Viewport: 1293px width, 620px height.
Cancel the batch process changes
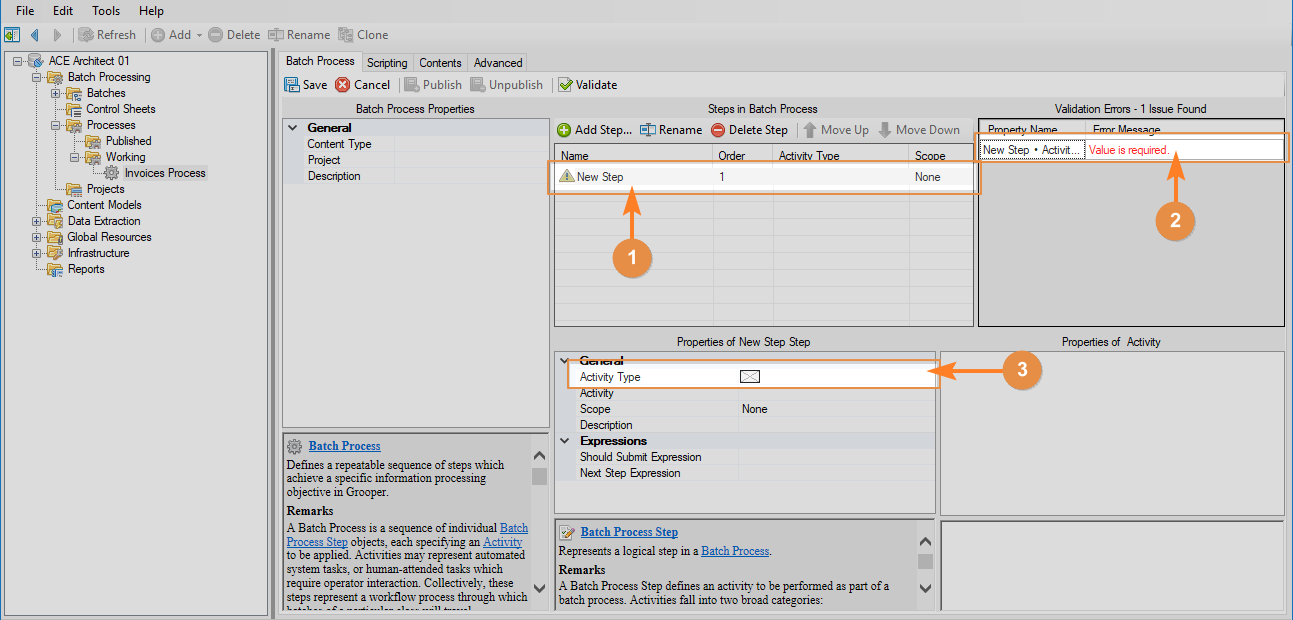(x=363, y=85)
